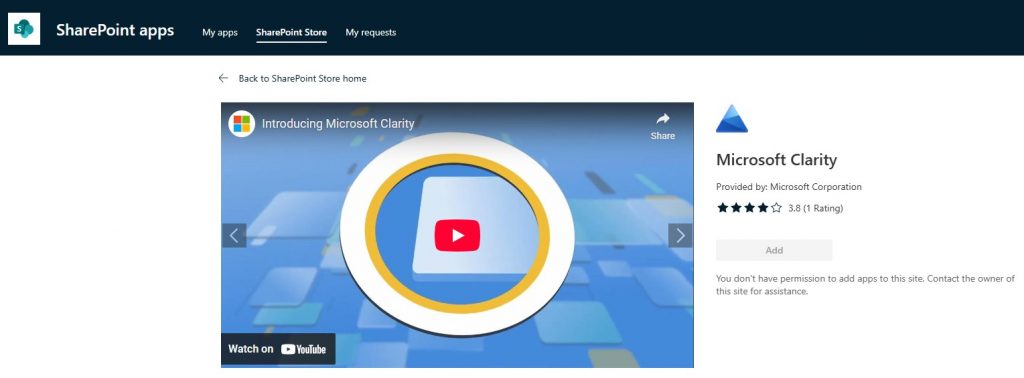The height and width of the screenshot is (378, 1024).
Task: Share the video via Share icon
Action: pos(663,127)
